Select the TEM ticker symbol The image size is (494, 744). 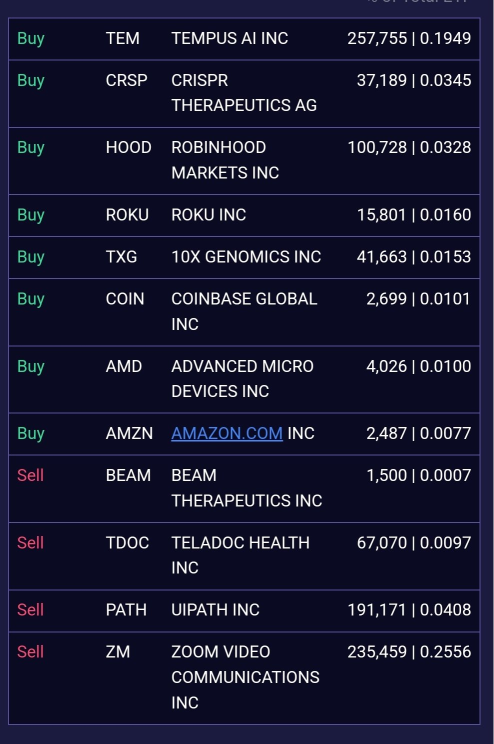pyautogui.click(x=122, y=38)
